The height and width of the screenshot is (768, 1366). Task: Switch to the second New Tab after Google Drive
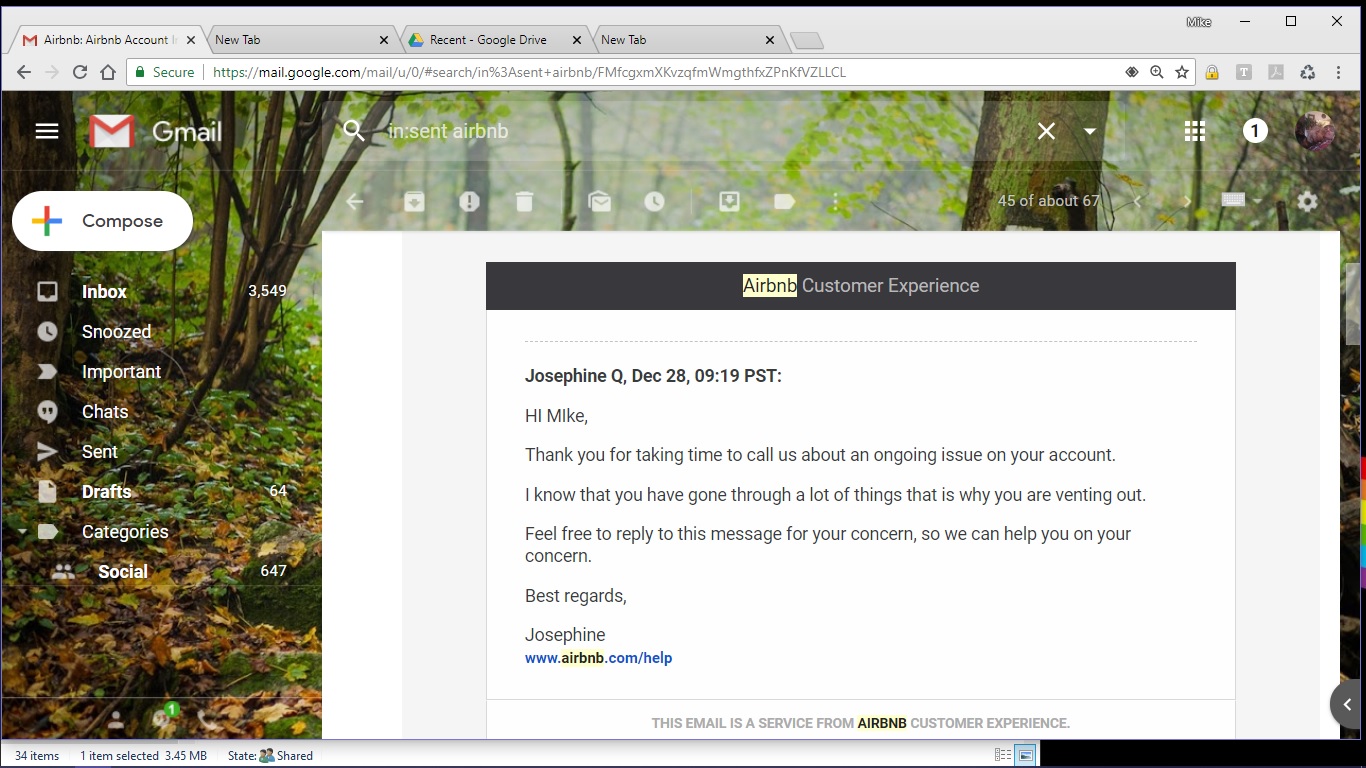(x=685, y=40)
